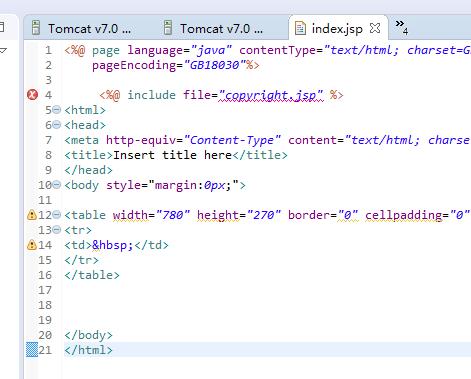The height and width of the screenshot is (379, 471).
Task: Collapse the table tag fold at line 12
Action: [57, 215]
